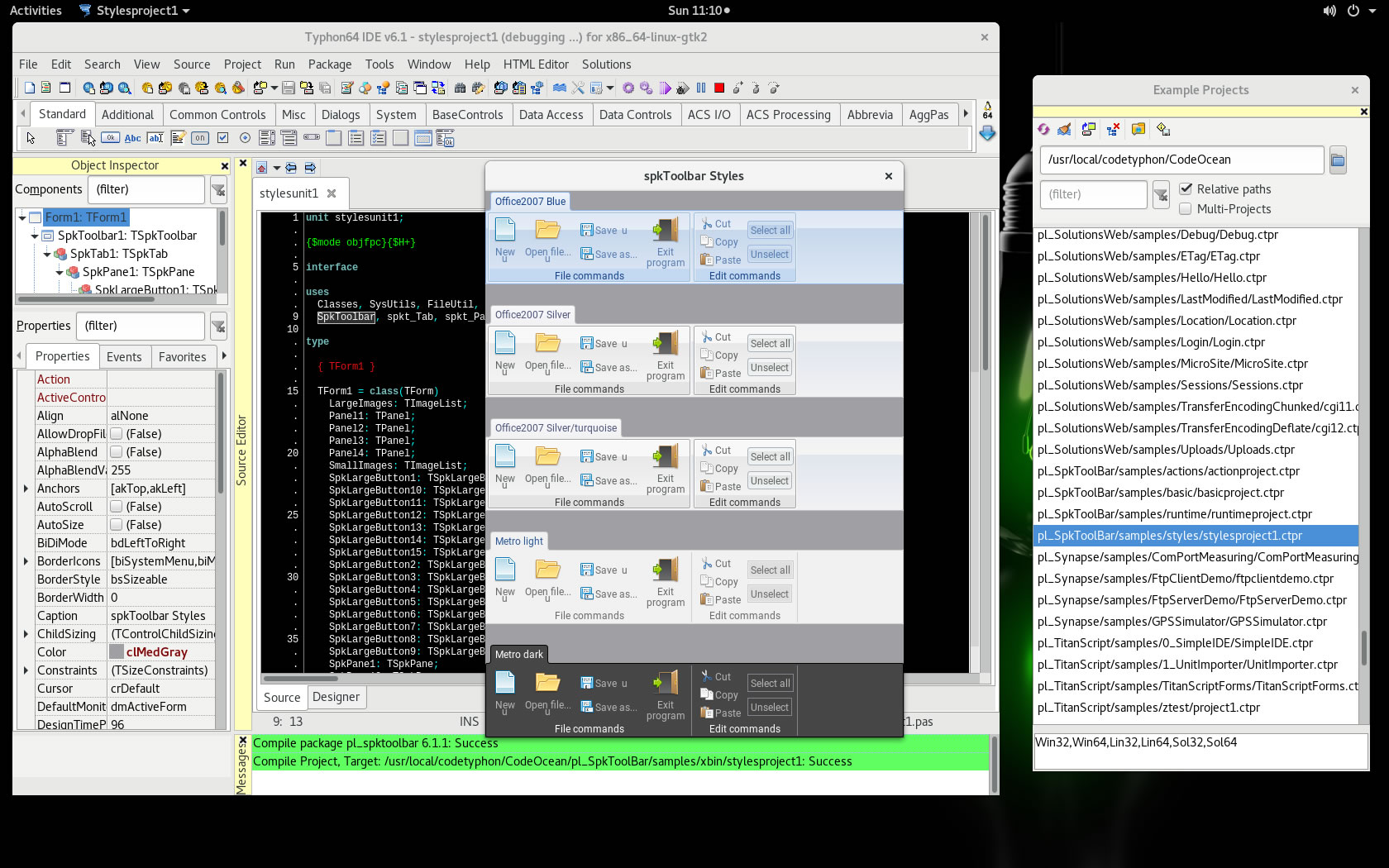Click the purple Run program arrow icon
This screenshot has height=868, width=1389.
coord(665,88)
